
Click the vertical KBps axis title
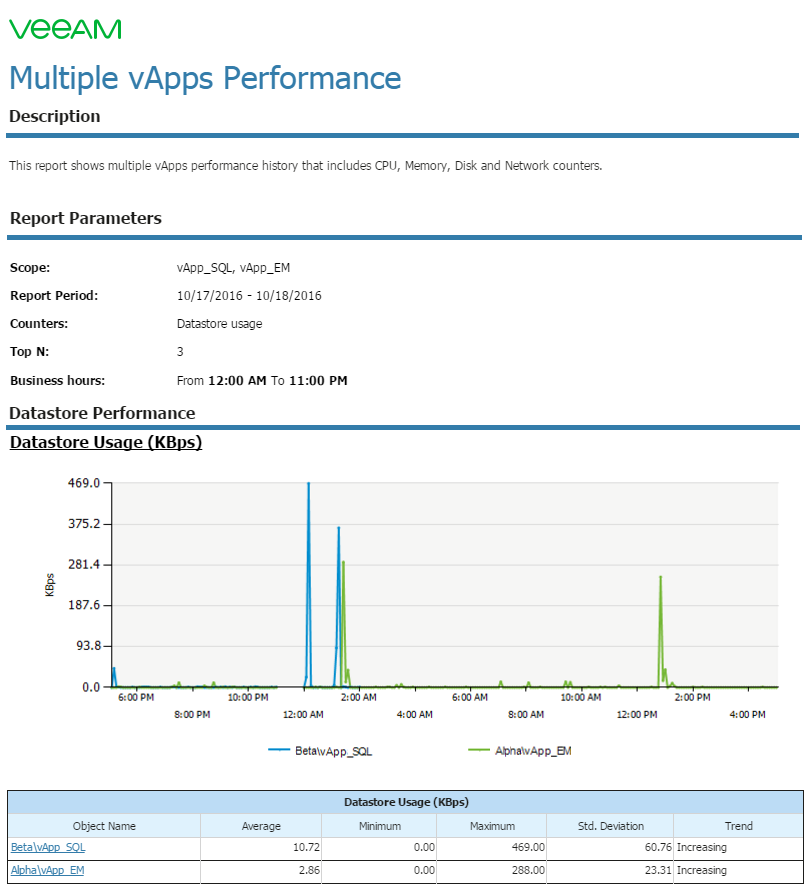click(x=50, y=585)
